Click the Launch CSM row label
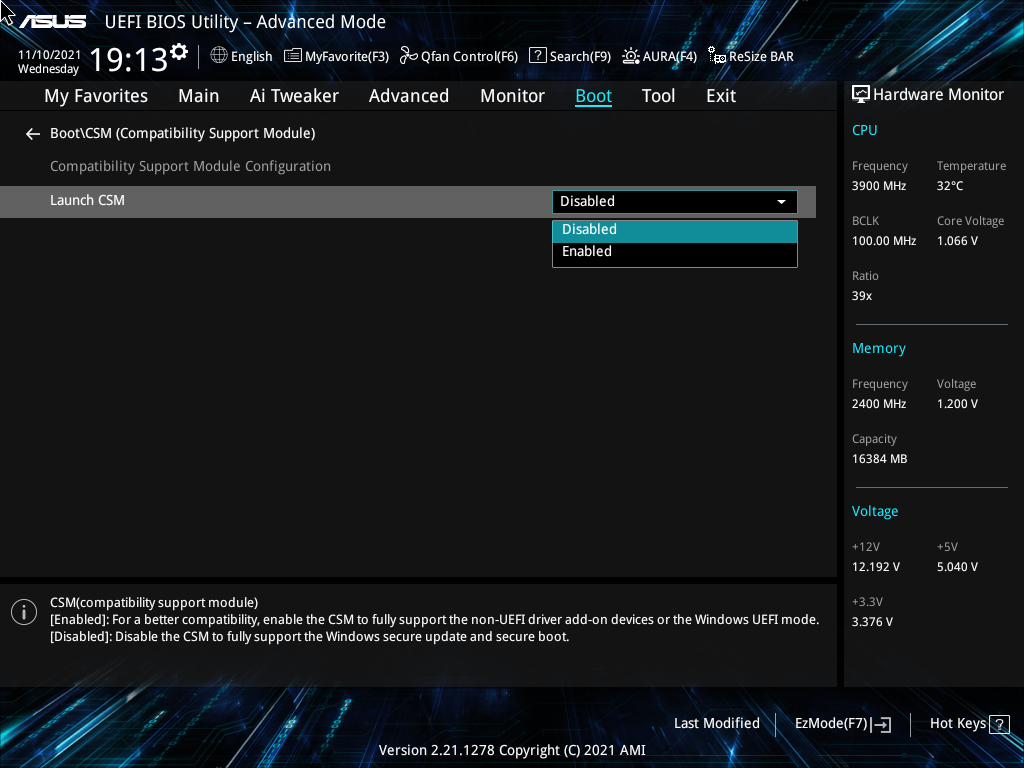Image resolution: width=1024 pixels, height=768 pixels. pos(88,200)
